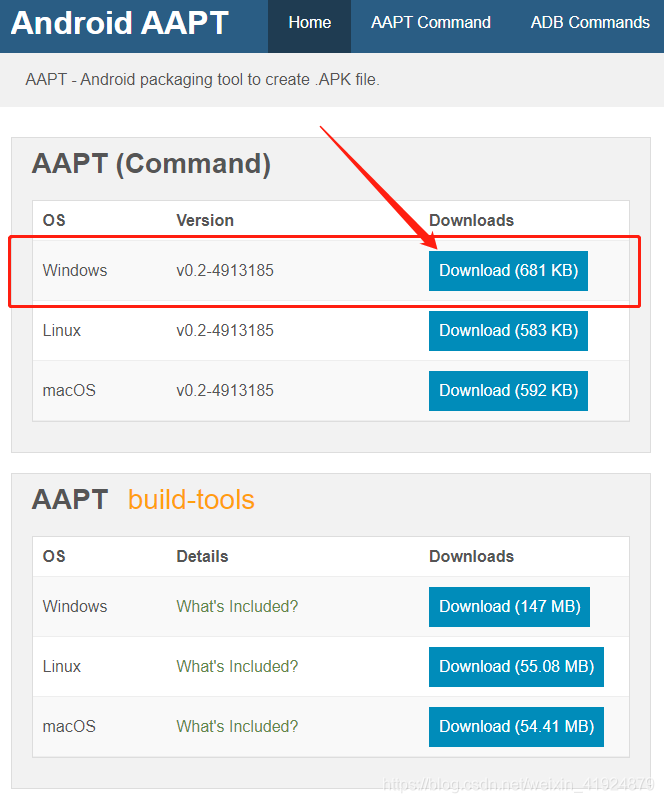Click the Downloads header in AAPT Command table

coord(471,220)
